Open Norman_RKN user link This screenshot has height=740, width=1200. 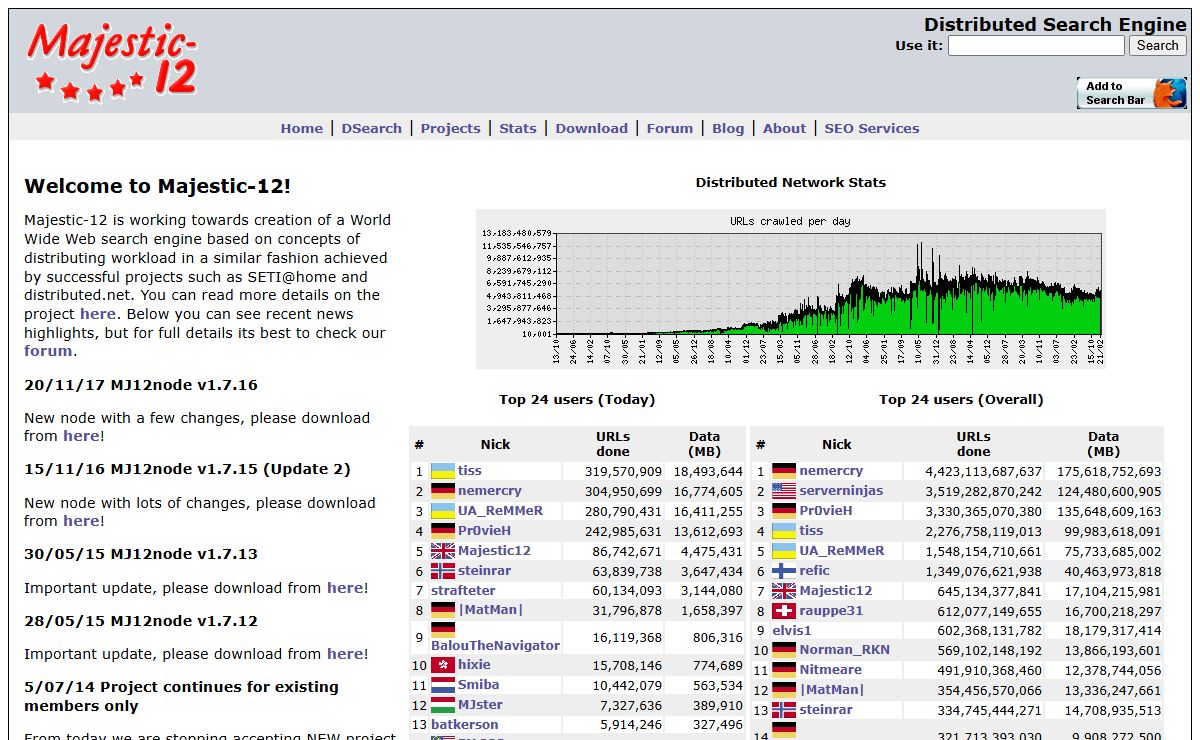click(844, 650)
